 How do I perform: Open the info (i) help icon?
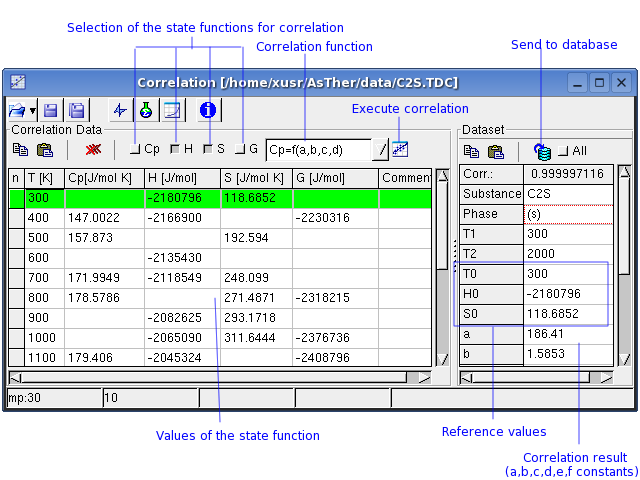(x=208, y=111)
